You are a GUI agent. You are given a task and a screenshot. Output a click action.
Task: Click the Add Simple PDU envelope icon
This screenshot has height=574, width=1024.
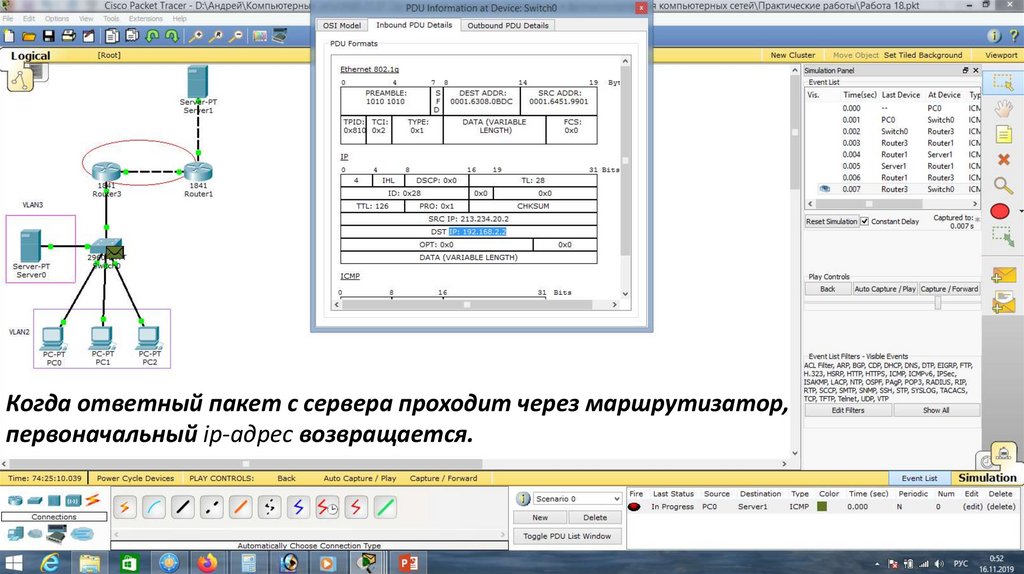click(1000, 275)
